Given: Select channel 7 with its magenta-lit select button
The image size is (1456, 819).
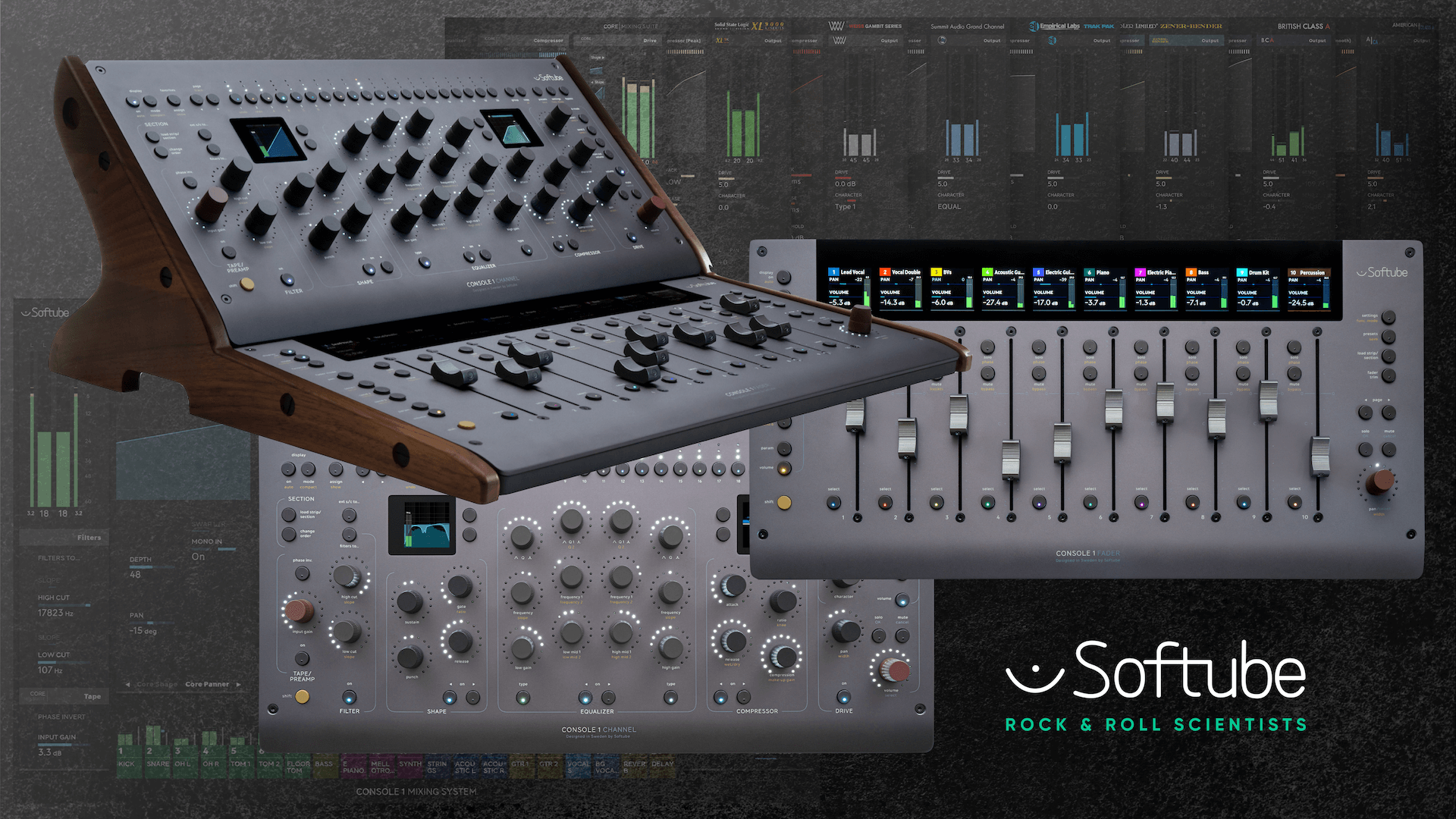Looking at the screenshot, I should pyautogui.click(x=1141, y=502).
